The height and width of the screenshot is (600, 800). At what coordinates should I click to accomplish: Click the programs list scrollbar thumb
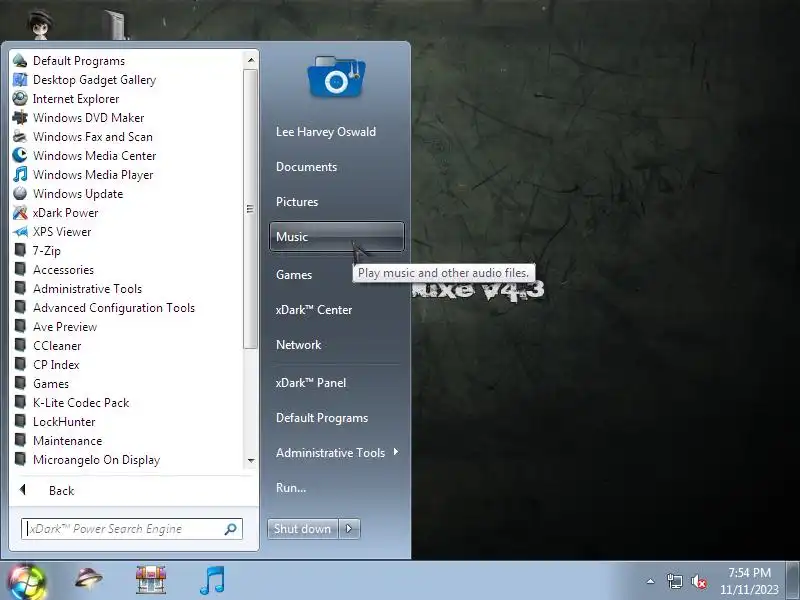[250, 209]
